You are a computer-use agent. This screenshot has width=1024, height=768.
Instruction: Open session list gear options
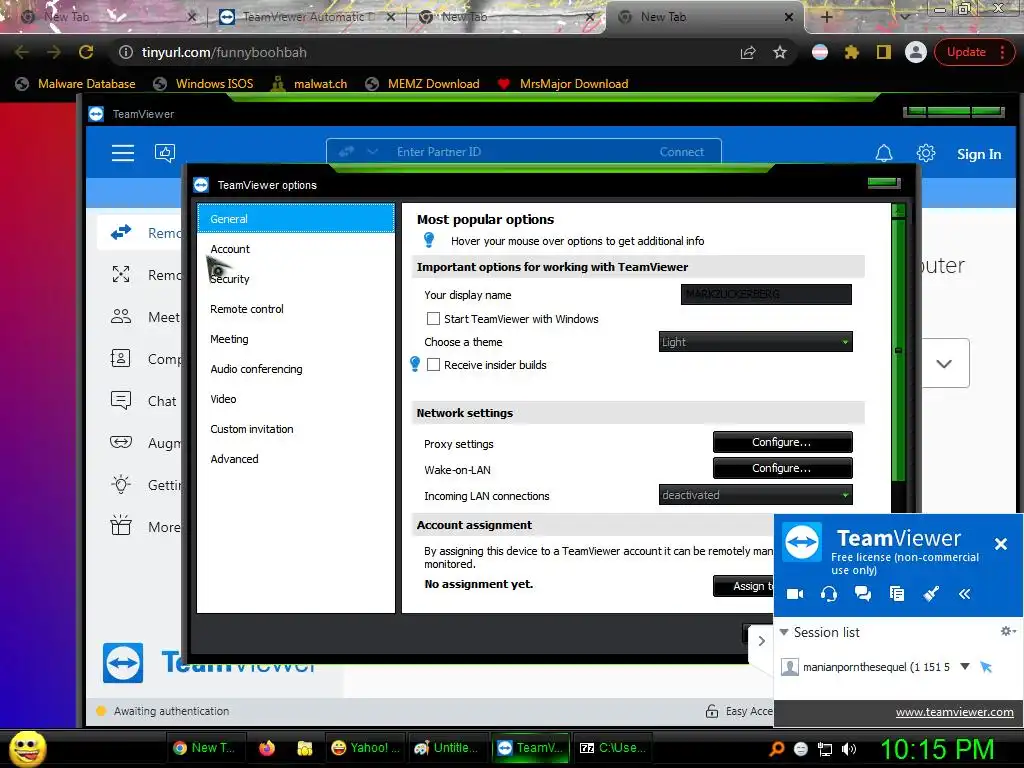point(1008,631)
